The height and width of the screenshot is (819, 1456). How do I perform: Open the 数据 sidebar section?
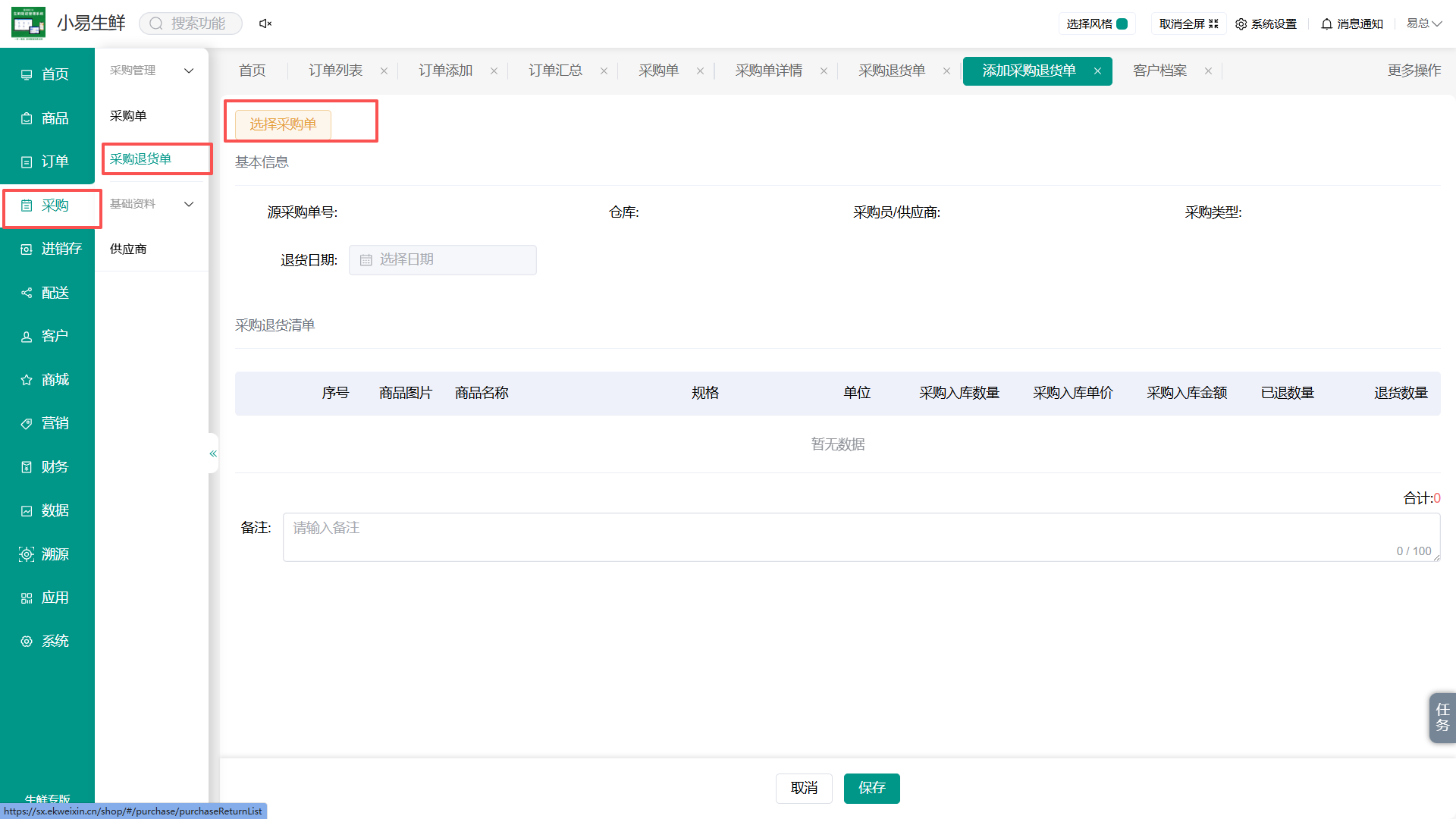[x=45, y=510]
